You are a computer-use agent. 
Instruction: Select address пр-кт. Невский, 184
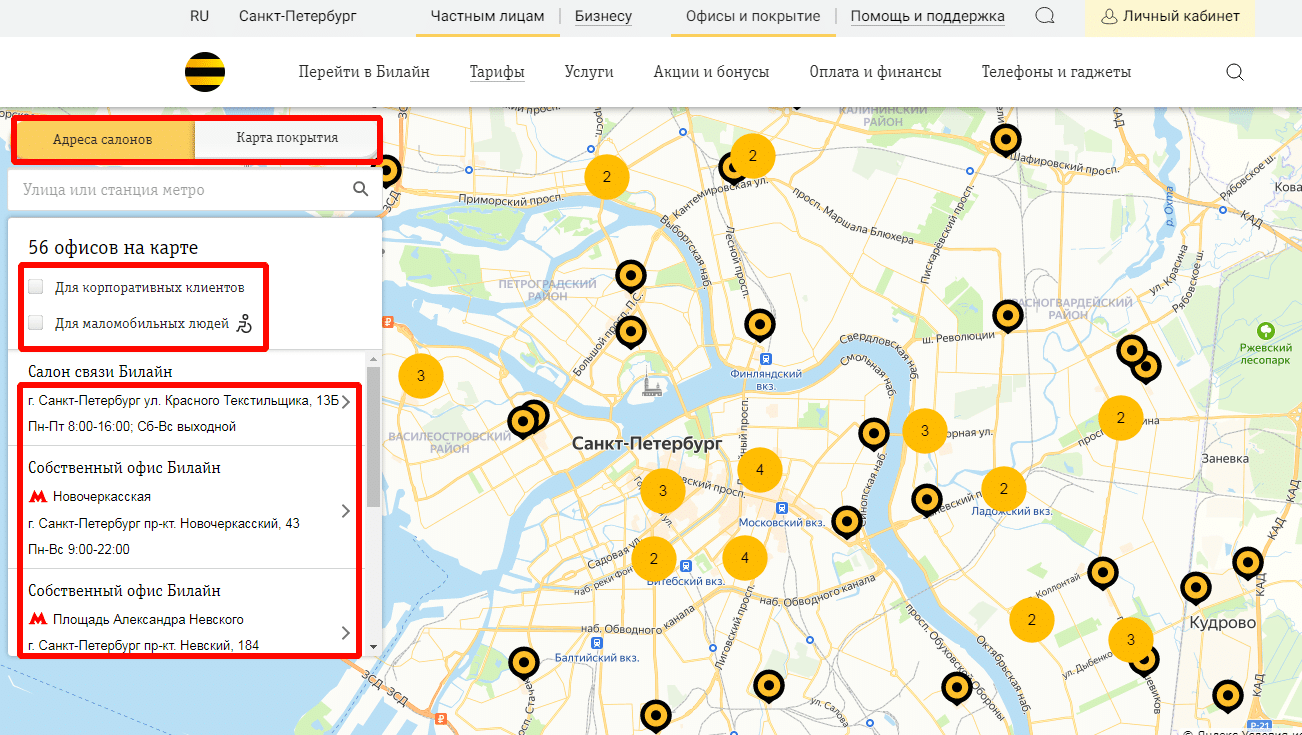click(144, 645)
